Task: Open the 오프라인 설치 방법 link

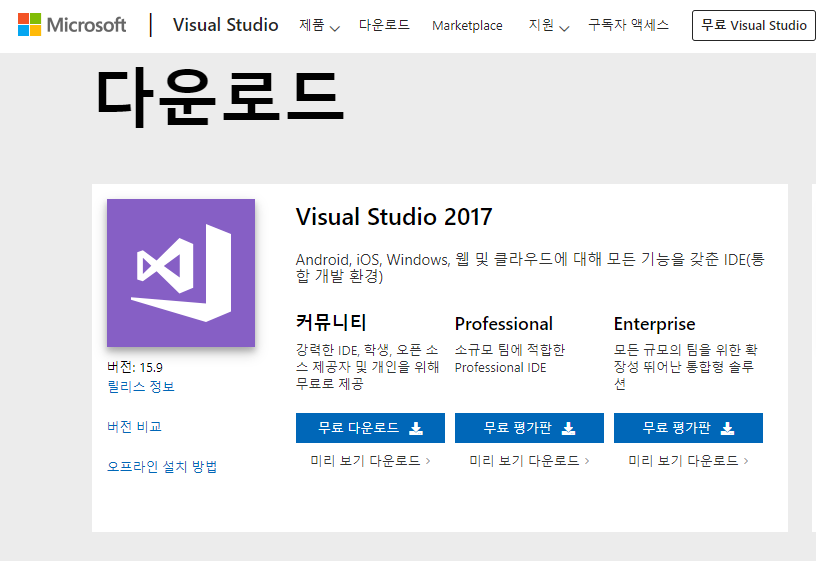Action: point(162,466)
